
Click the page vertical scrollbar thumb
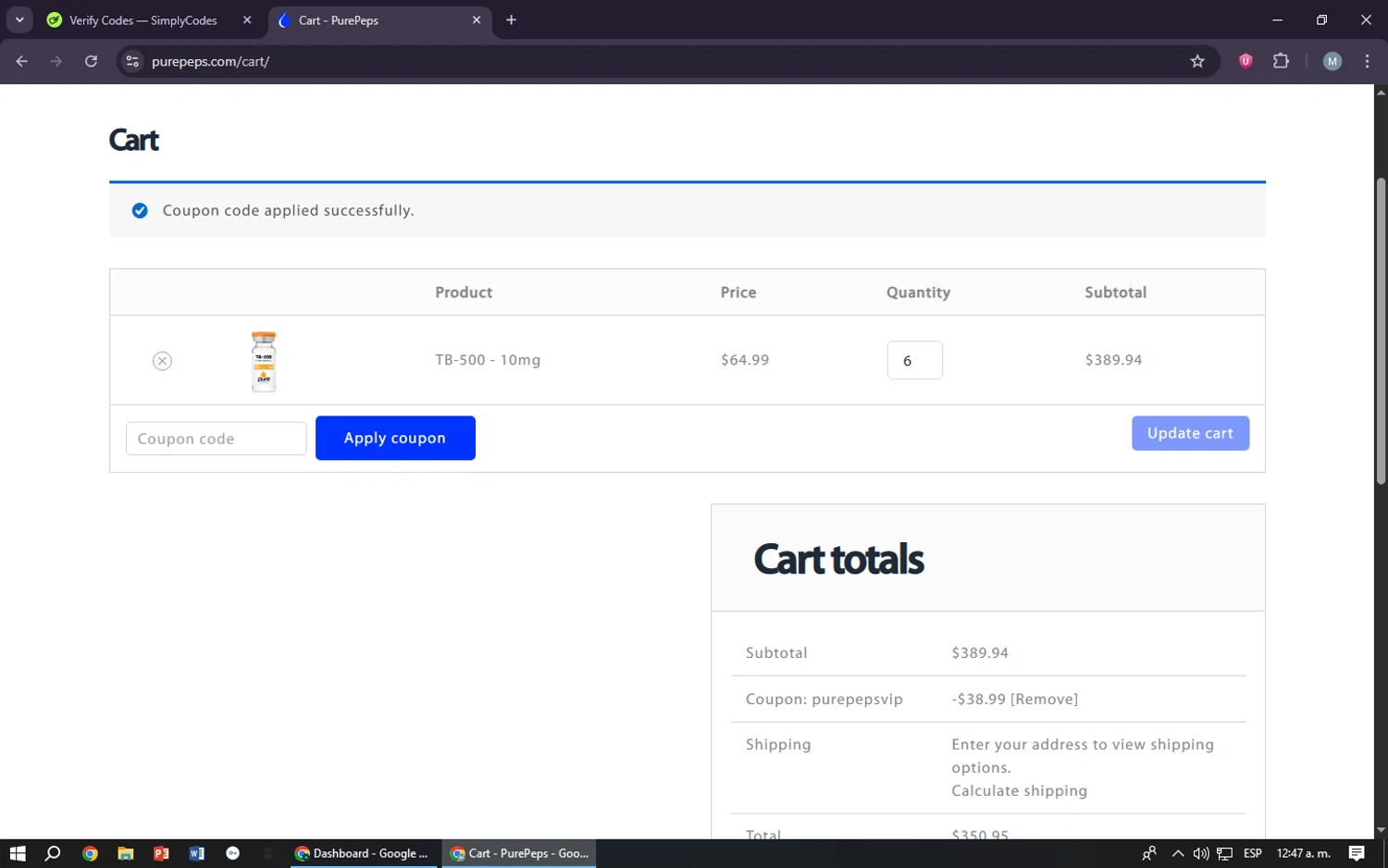pos(1381,330)
